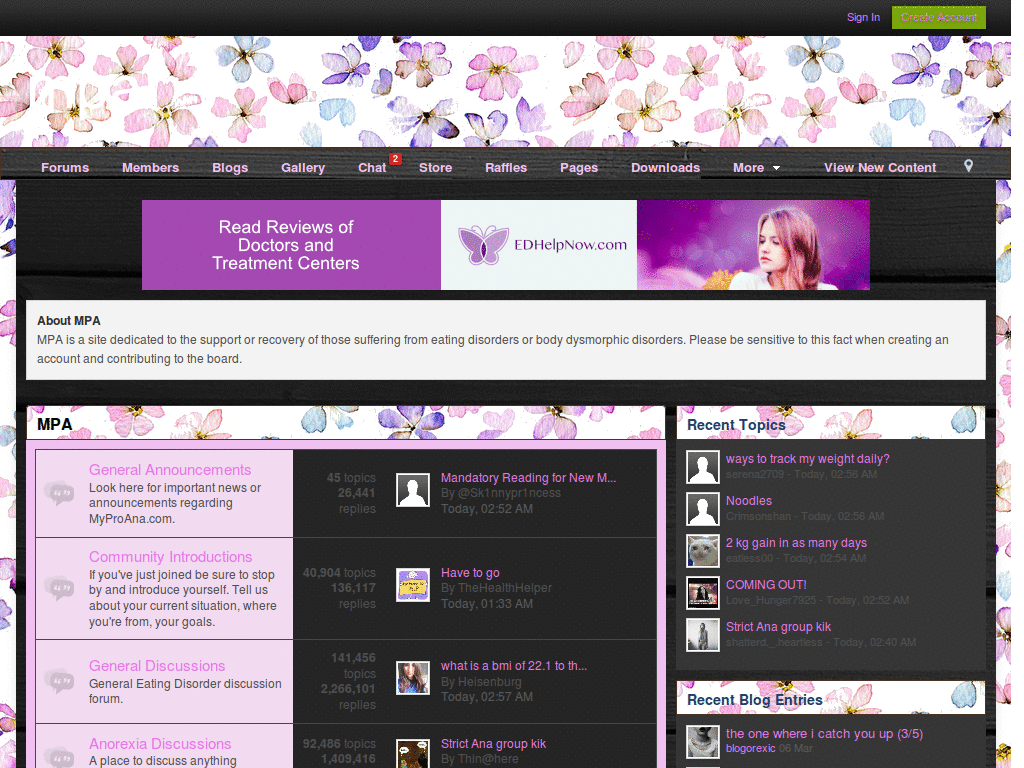The height and width of the screenshot is (768, 1024).
Task: Open the Forums tab
Action: 65,168
